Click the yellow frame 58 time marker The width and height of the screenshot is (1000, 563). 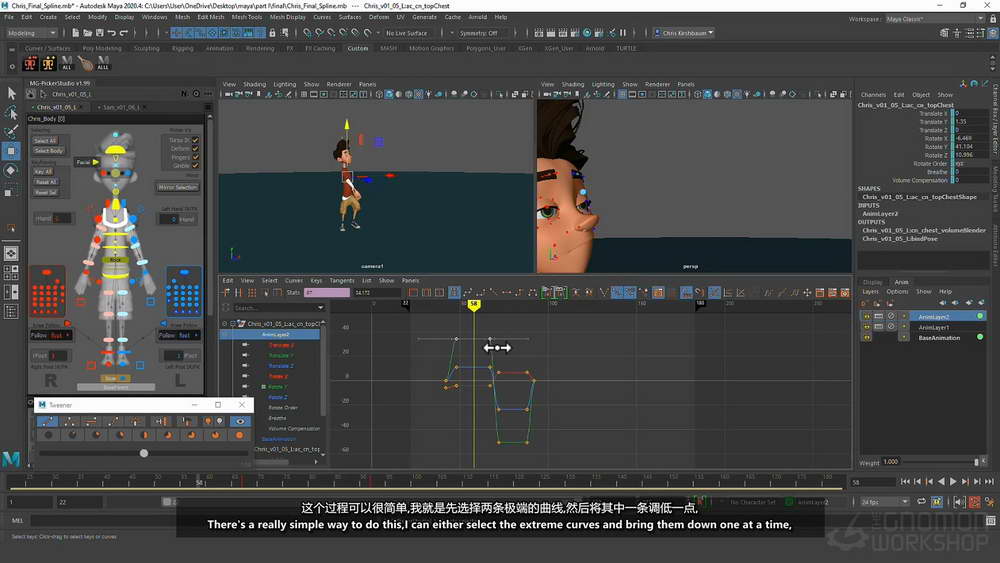[x=474, y=305]
